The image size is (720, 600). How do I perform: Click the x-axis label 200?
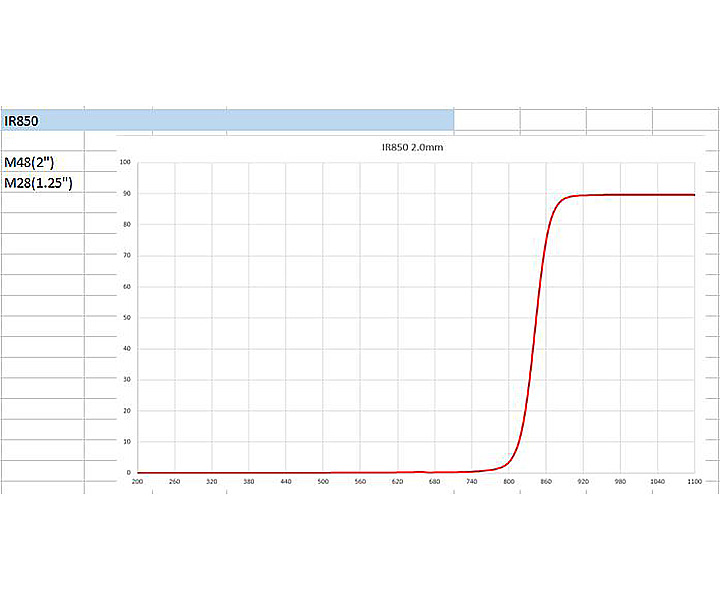coord(138,483)
